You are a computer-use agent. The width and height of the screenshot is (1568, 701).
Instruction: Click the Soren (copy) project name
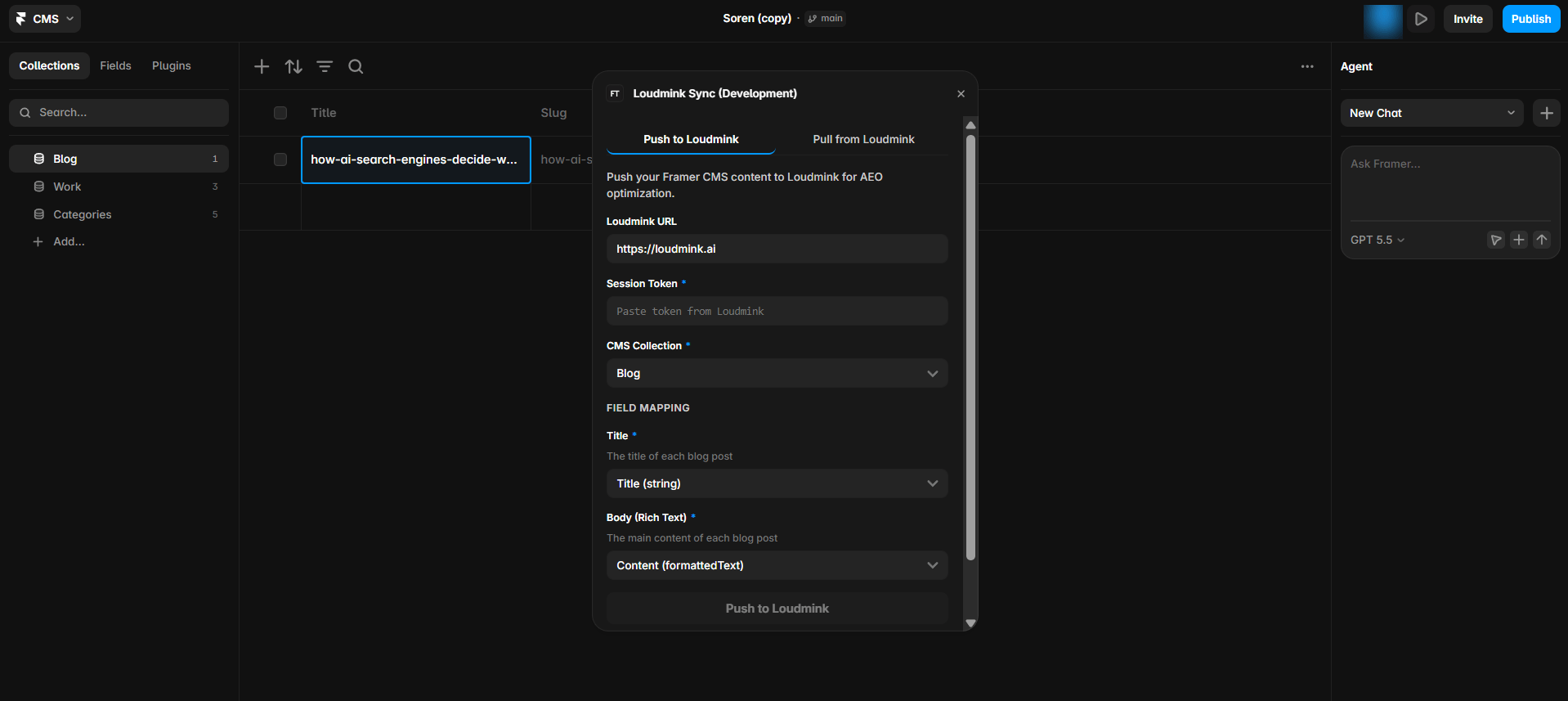pos(757,19)
